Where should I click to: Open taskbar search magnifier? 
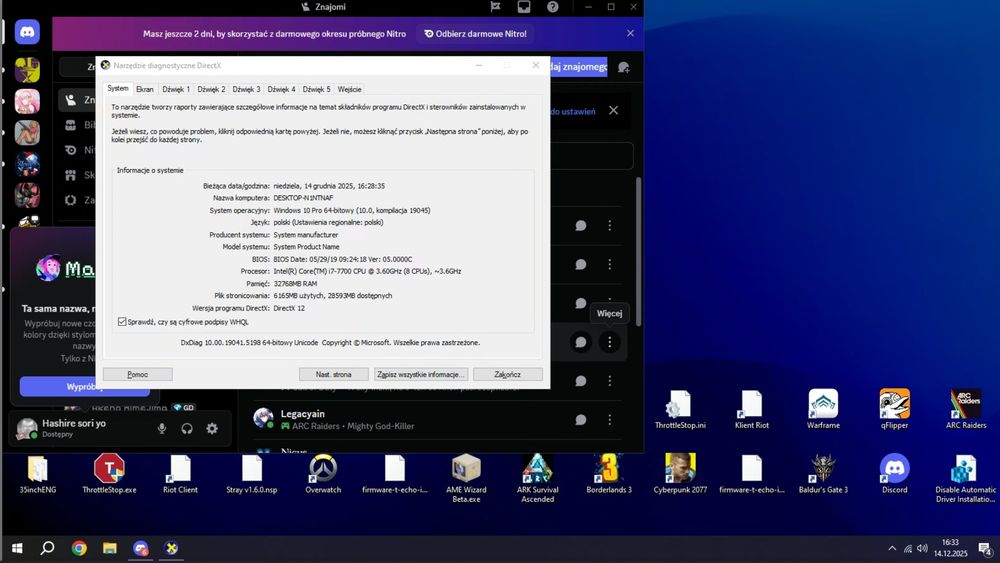pyautogui.click(x=48, y=548)
